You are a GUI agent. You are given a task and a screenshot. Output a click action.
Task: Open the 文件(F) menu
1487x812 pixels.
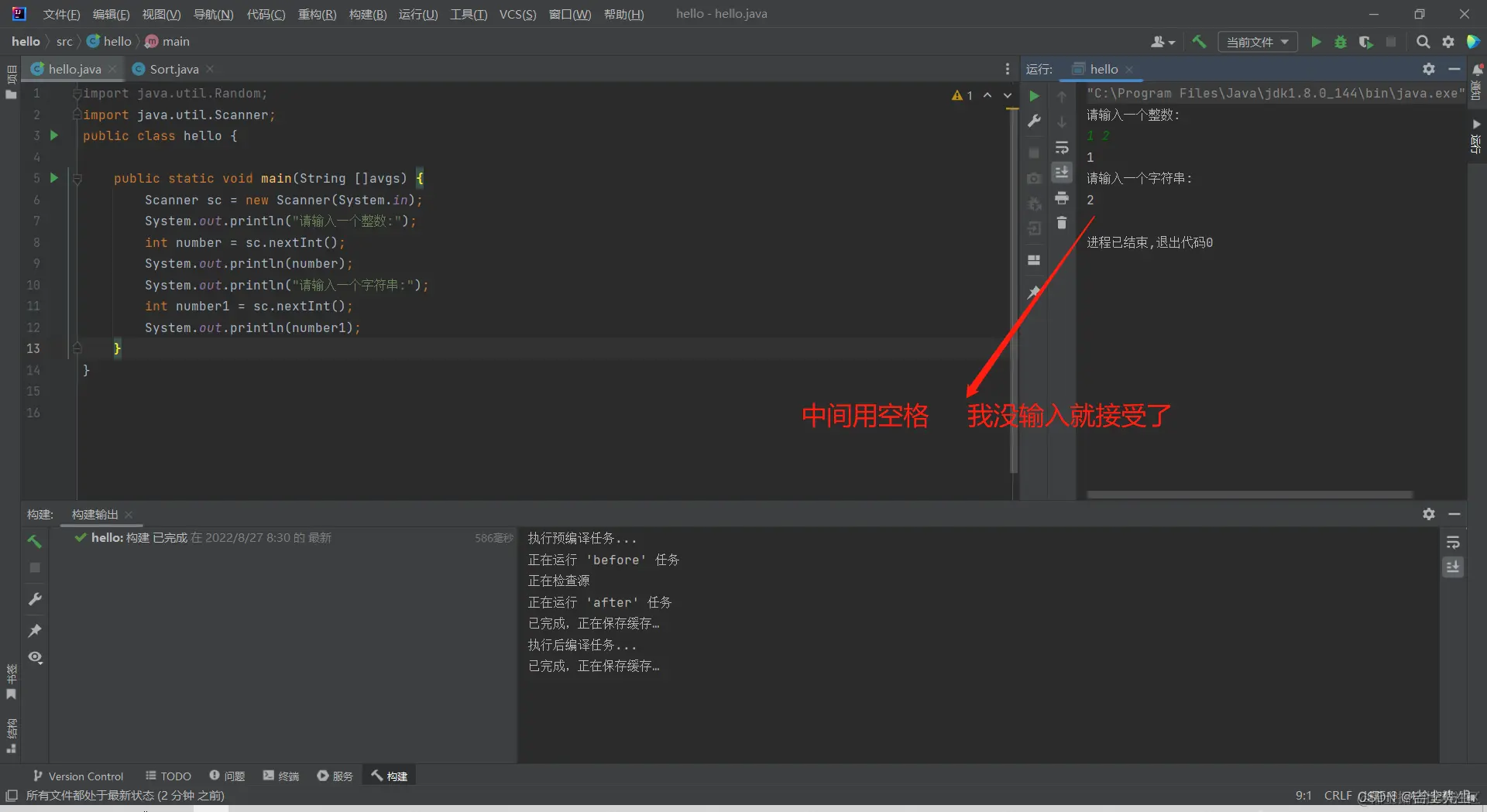pos(61,14)
